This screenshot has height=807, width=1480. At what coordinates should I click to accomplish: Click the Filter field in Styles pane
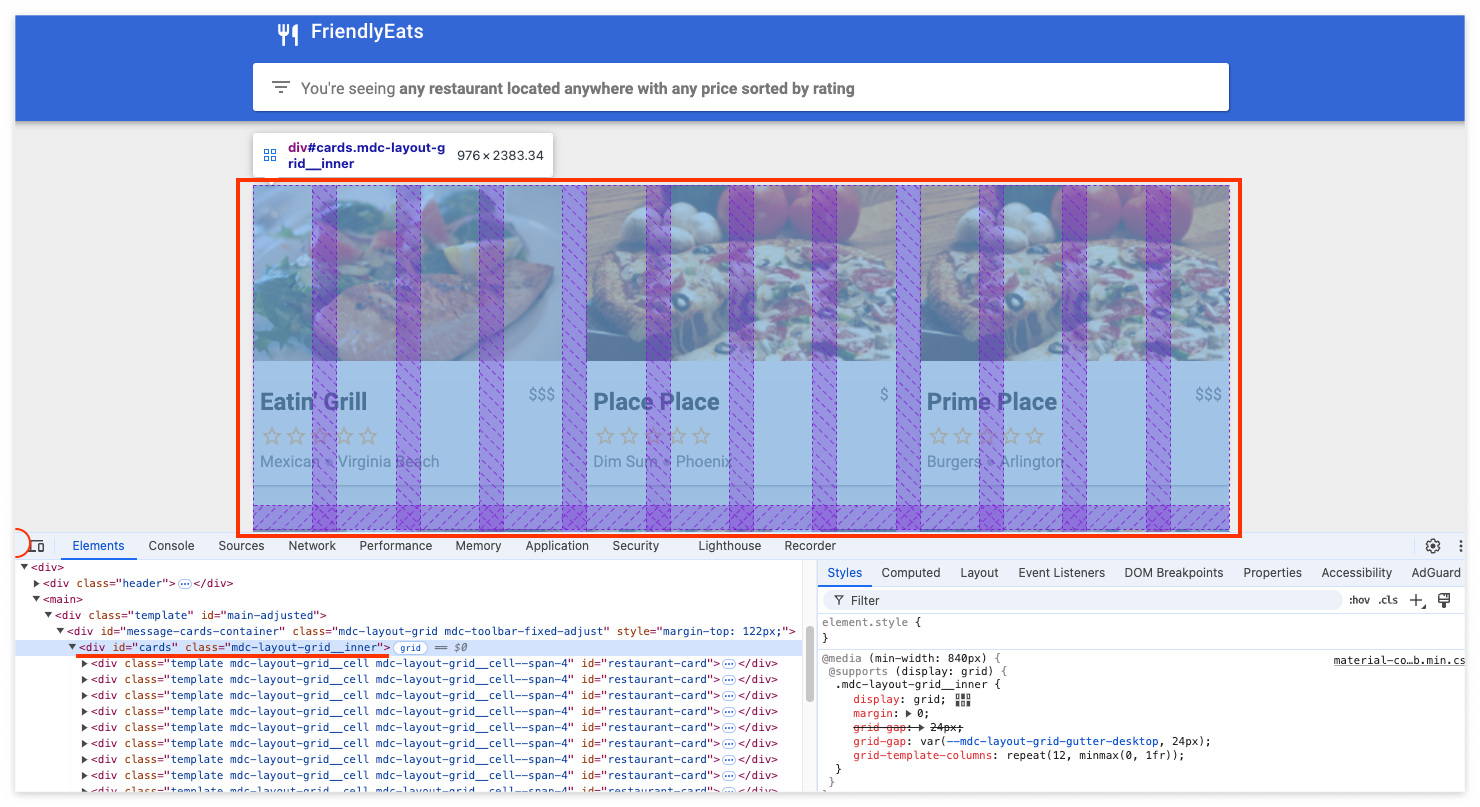(1082, 600)
